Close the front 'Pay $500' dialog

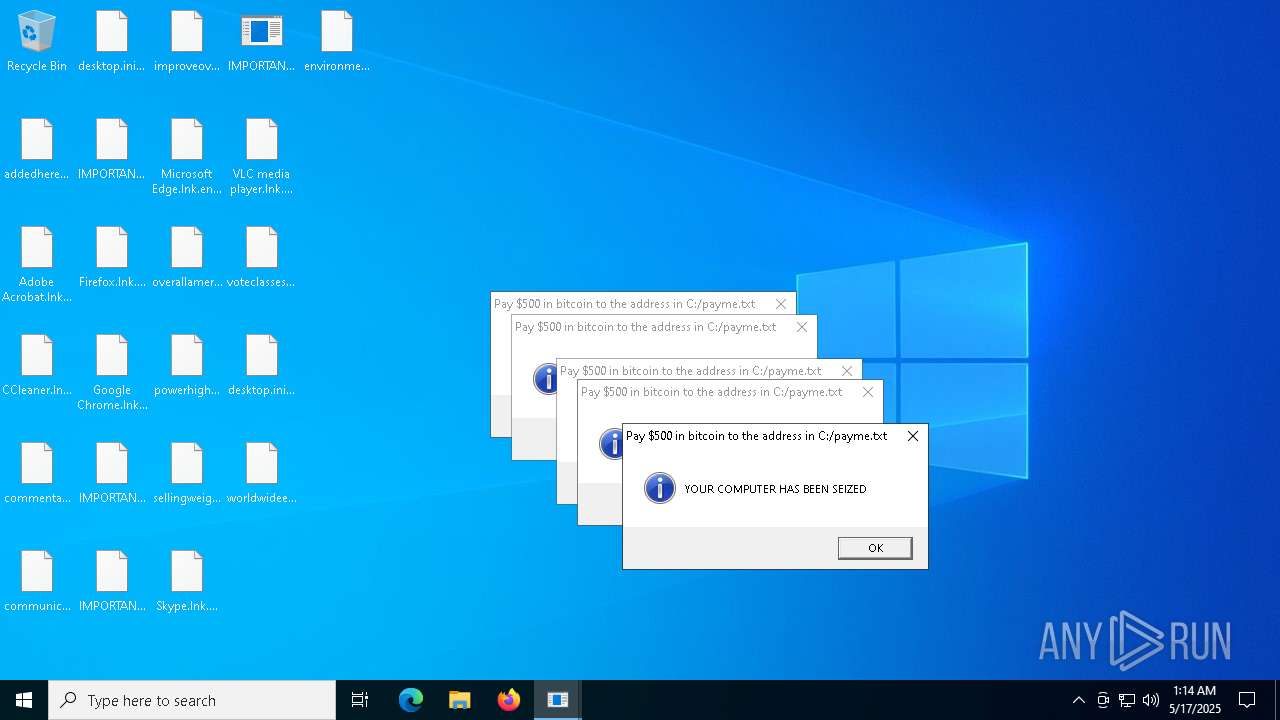tap(912, 436)
